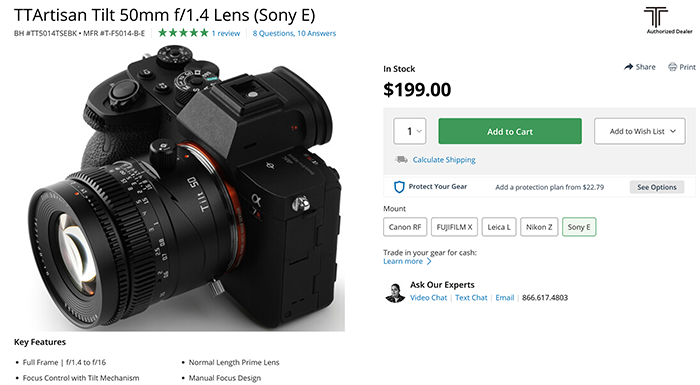Click the chevron next to Learn more

pos(429,261)
